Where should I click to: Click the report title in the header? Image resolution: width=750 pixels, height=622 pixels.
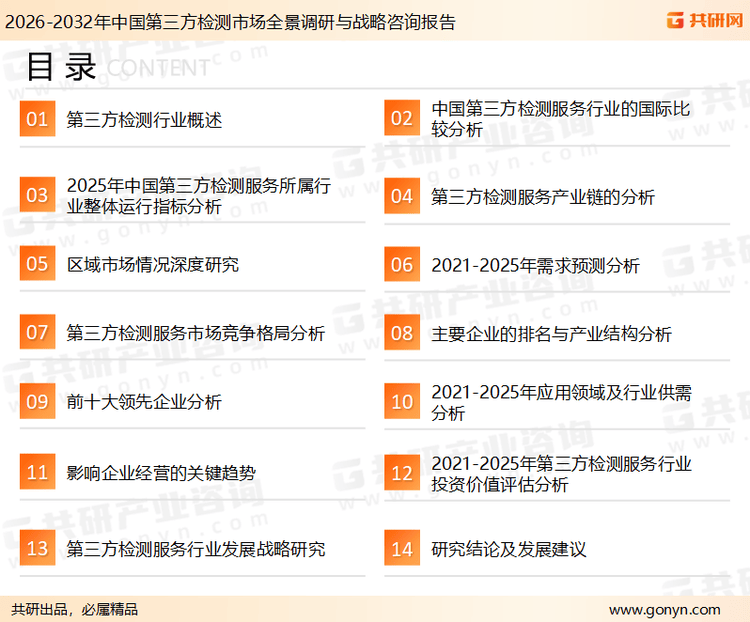tap(229, 21)
